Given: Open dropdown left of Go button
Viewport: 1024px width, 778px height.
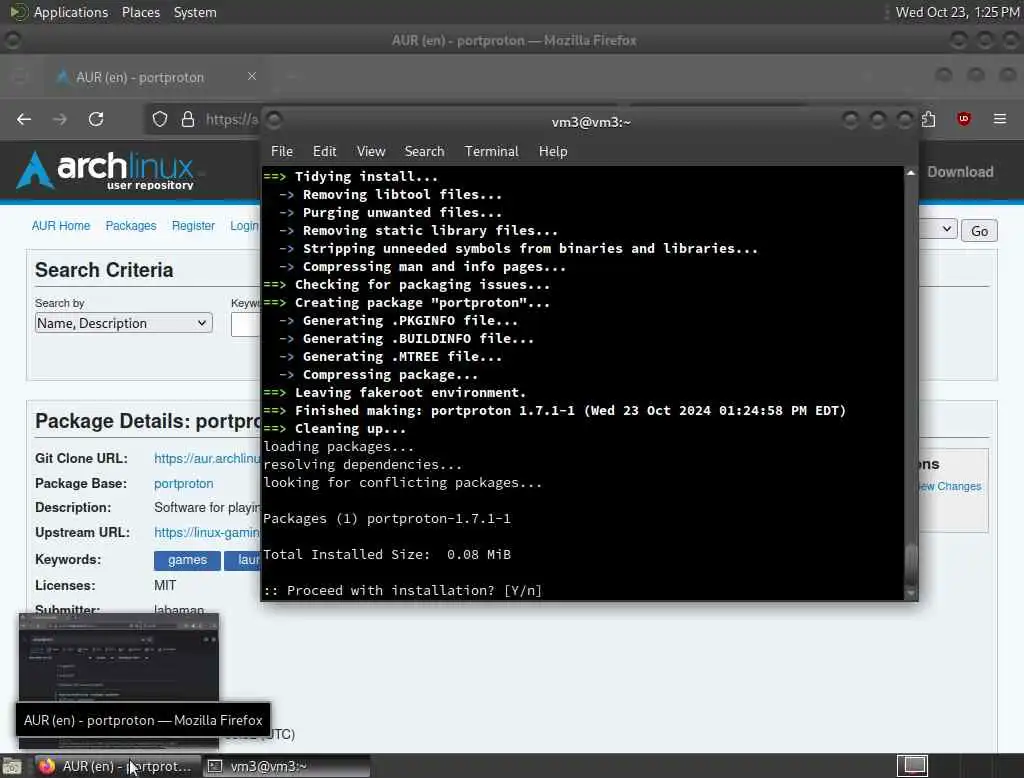Looking at the screenshot, I should [x=938, y=229].
